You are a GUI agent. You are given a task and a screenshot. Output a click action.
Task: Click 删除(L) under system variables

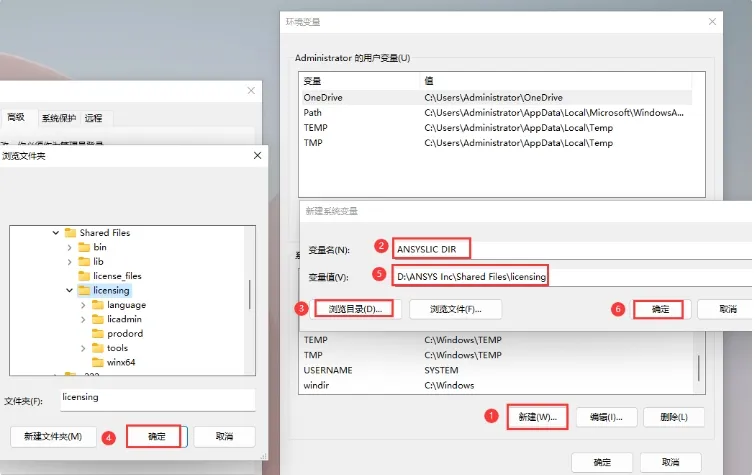click(674, 417)
